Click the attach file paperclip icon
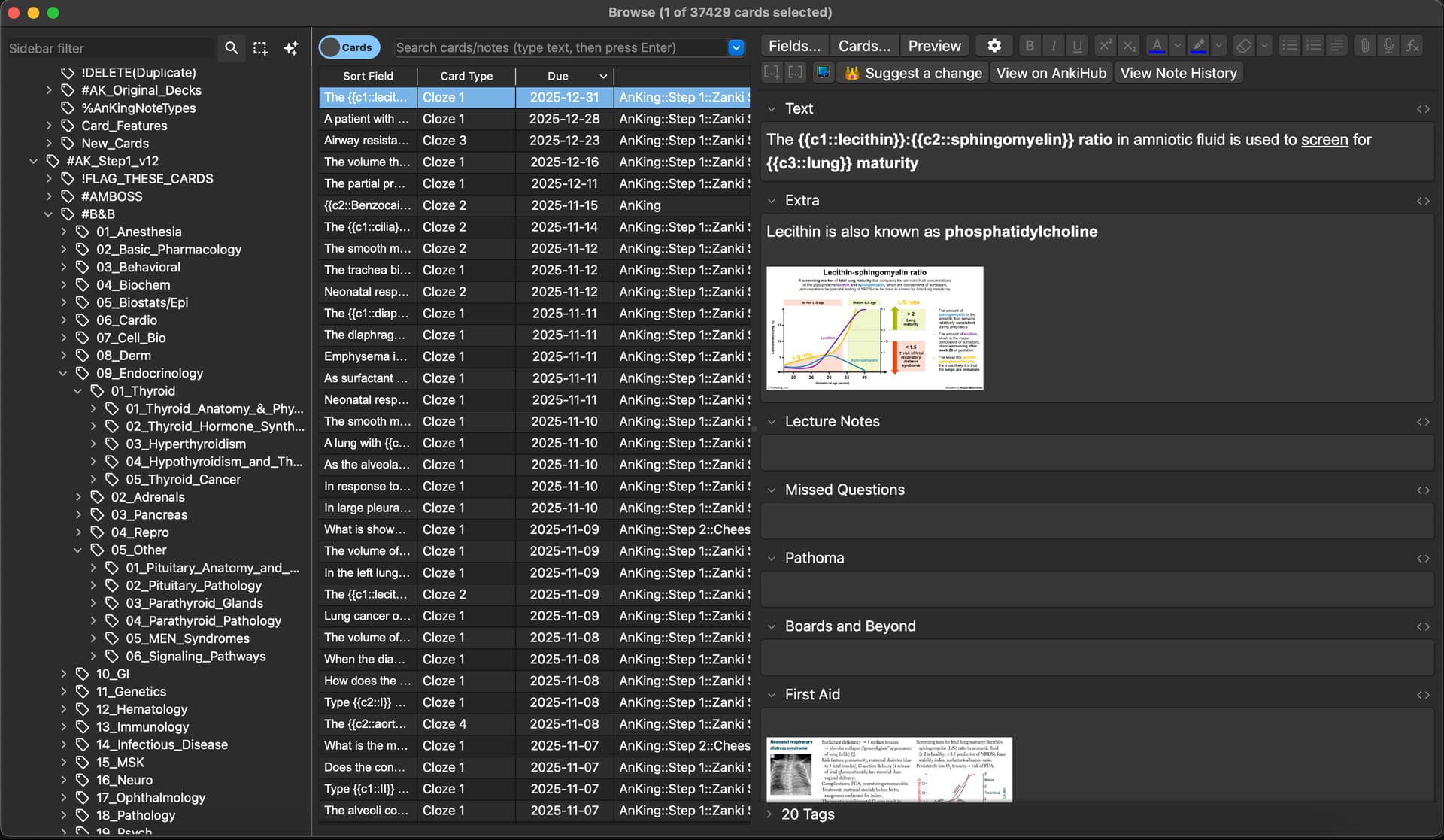1444x840 pixels. point(1364,46)
